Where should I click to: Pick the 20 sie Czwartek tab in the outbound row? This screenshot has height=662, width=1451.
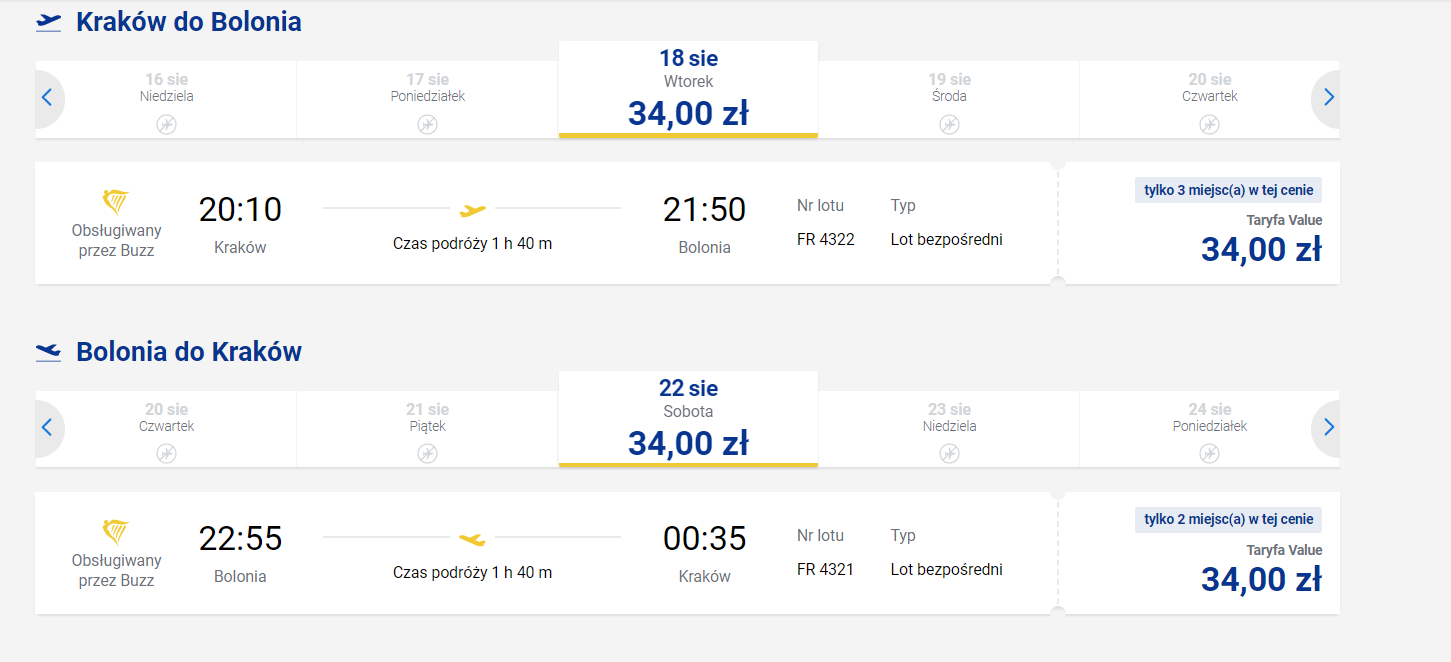coord(1210,100)
